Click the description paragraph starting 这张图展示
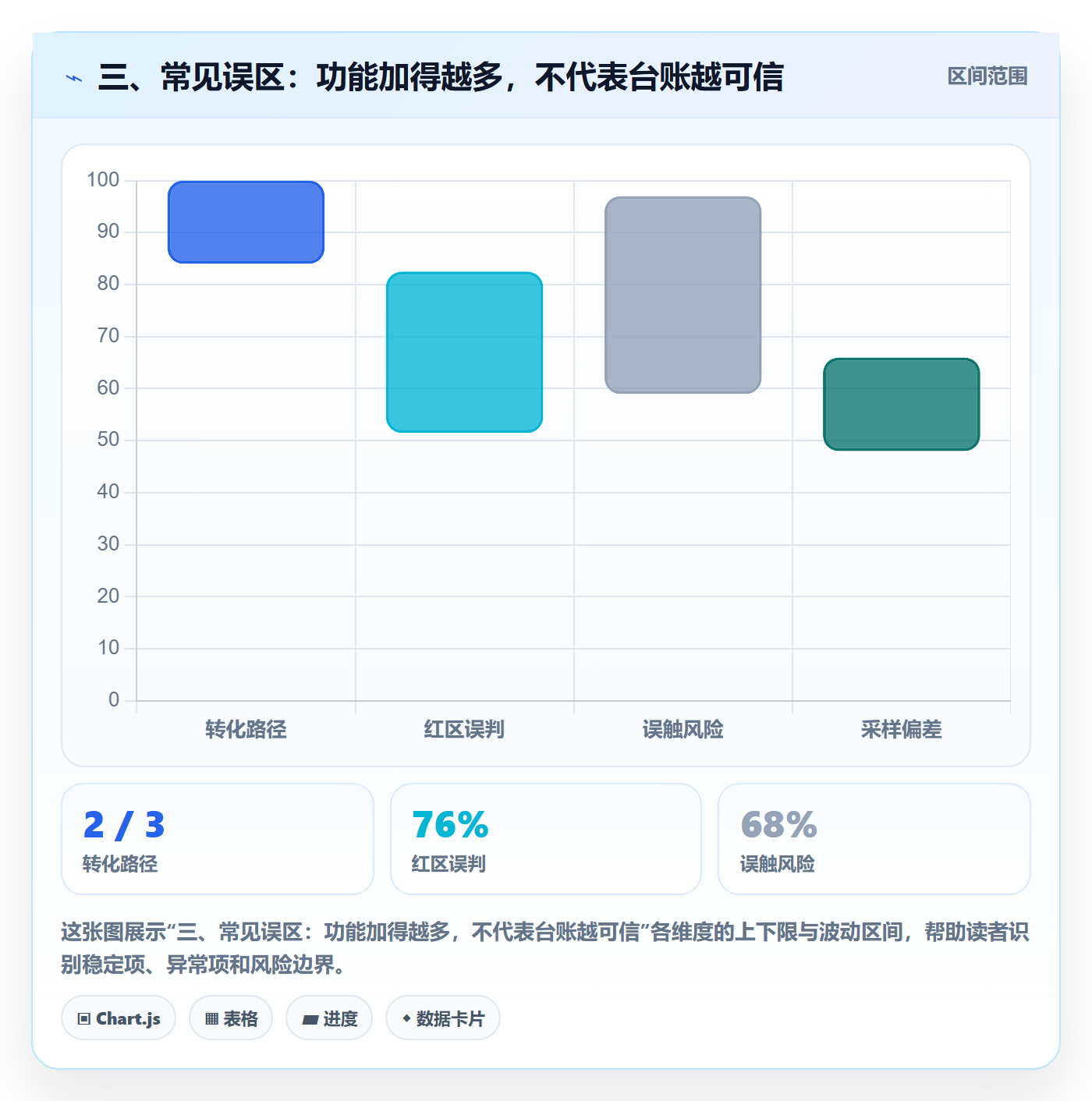1092x1101 pixels. coord(545,948)
